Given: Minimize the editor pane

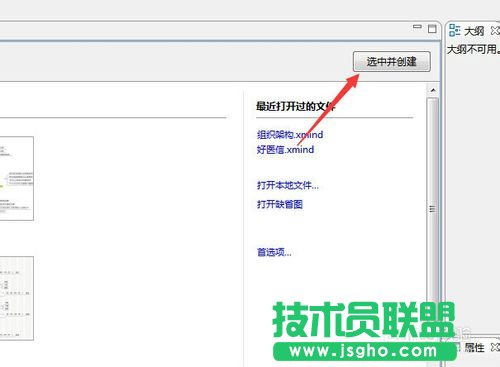Looking at the screenshot, I should coord(417,27).
